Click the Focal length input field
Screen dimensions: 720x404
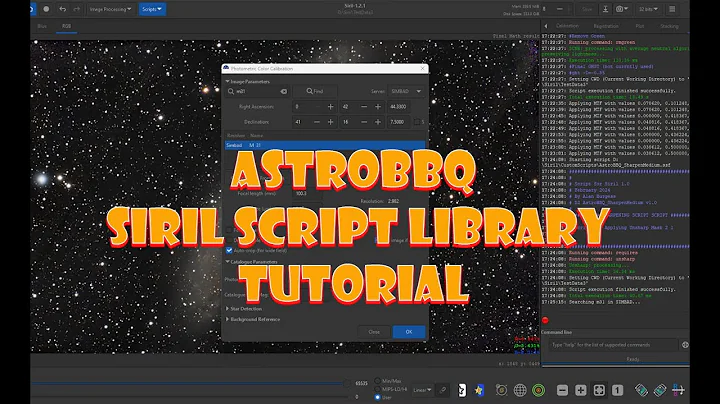point(307,194)
